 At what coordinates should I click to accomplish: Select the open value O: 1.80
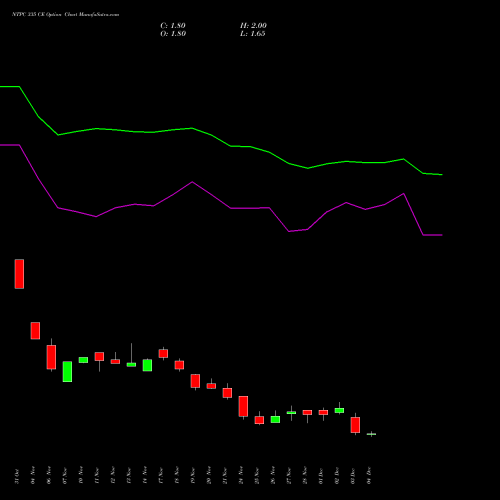click(x=173, y=34)
